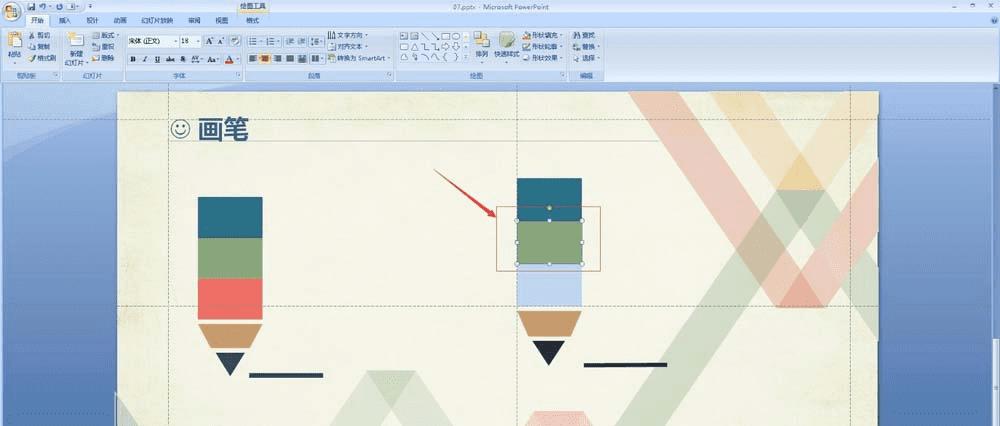Clear all text formatting
1000x426 pixels.
[235, 41]
